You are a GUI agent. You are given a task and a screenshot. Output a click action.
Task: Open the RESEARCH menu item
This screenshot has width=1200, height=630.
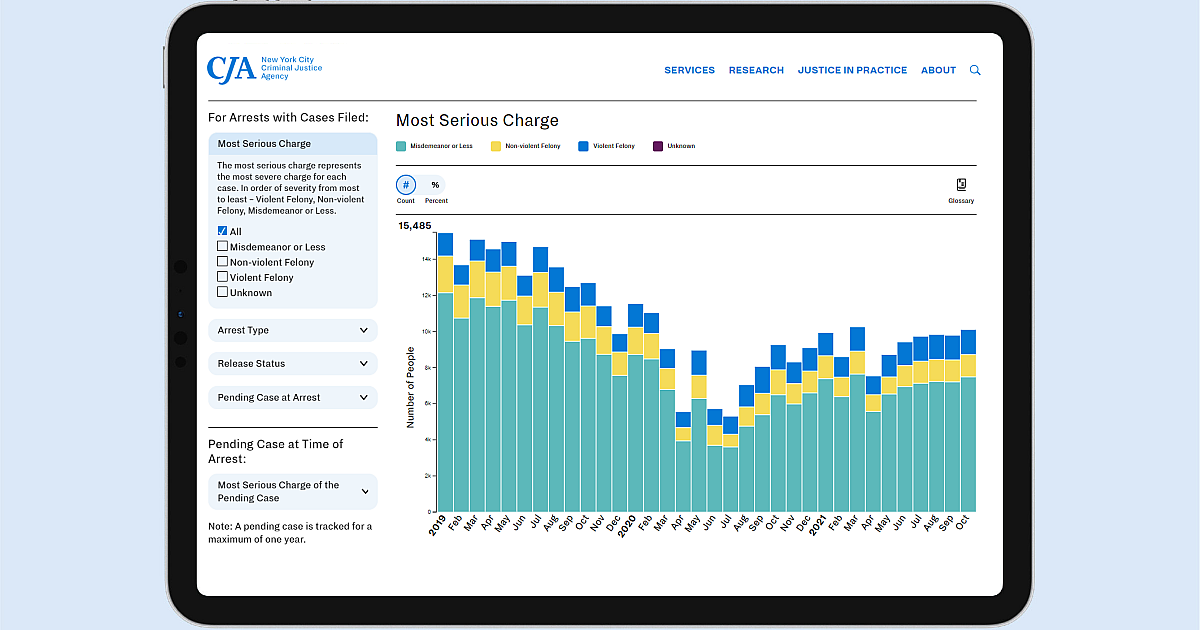(756, 70)
